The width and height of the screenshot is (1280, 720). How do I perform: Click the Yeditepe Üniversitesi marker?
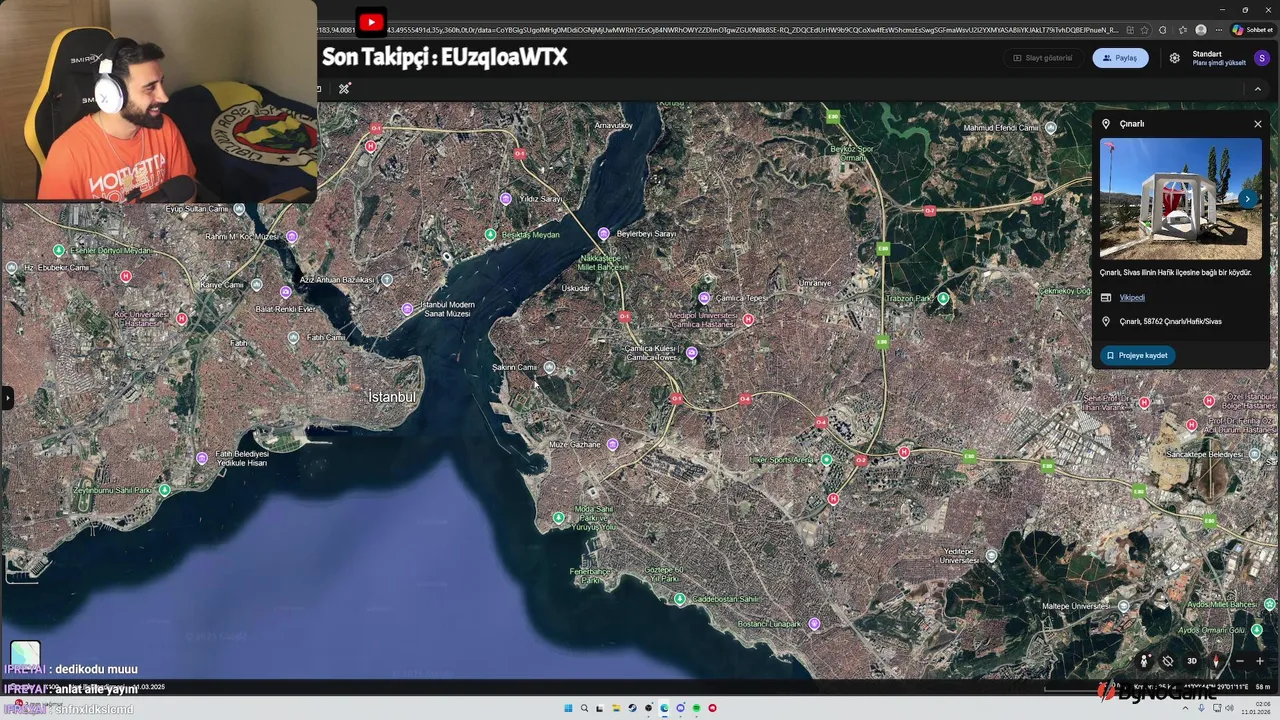991,555
